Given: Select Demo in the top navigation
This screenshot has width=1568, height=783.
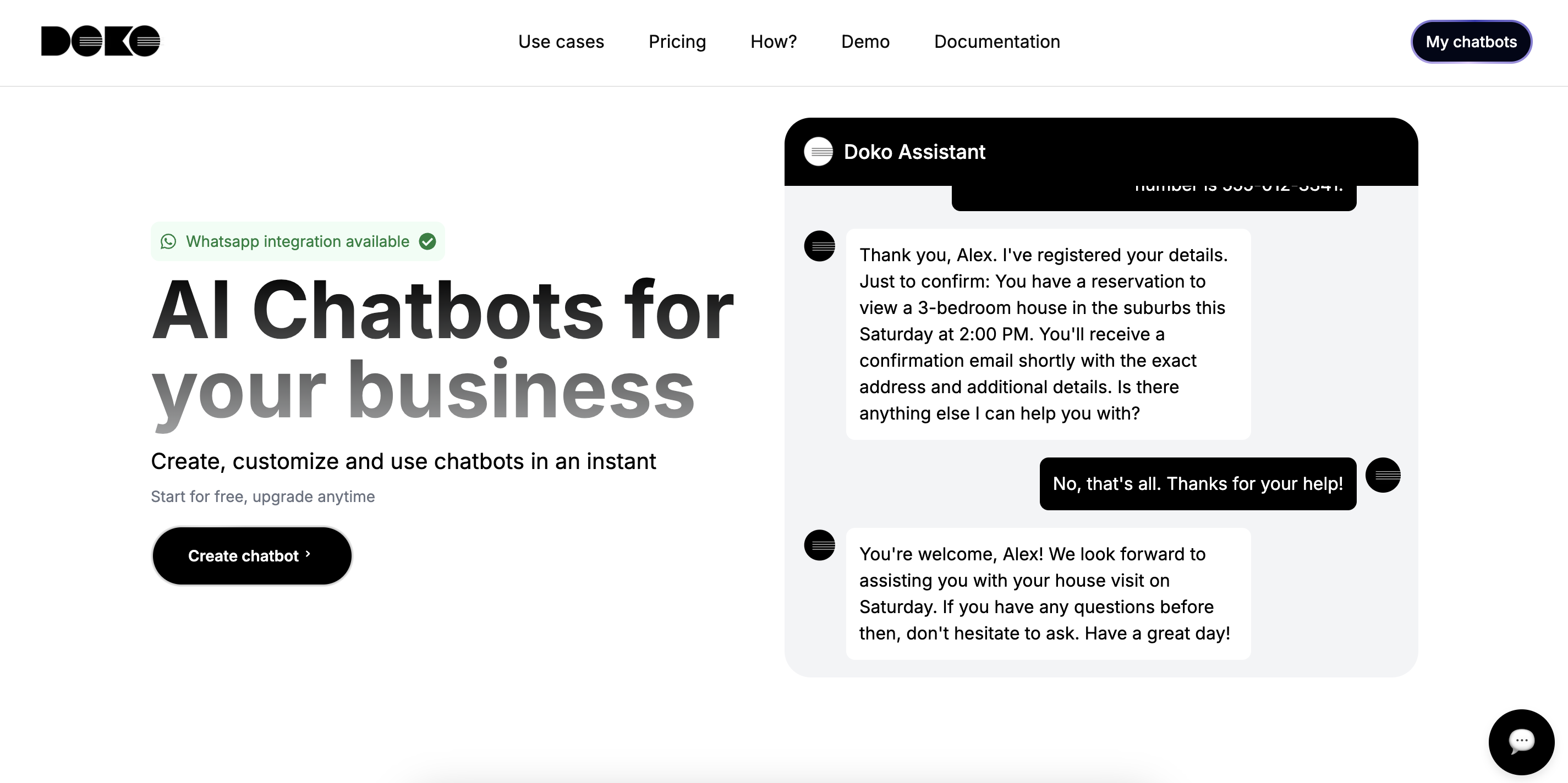Looking at the screenshot, I should click(865, 41).
